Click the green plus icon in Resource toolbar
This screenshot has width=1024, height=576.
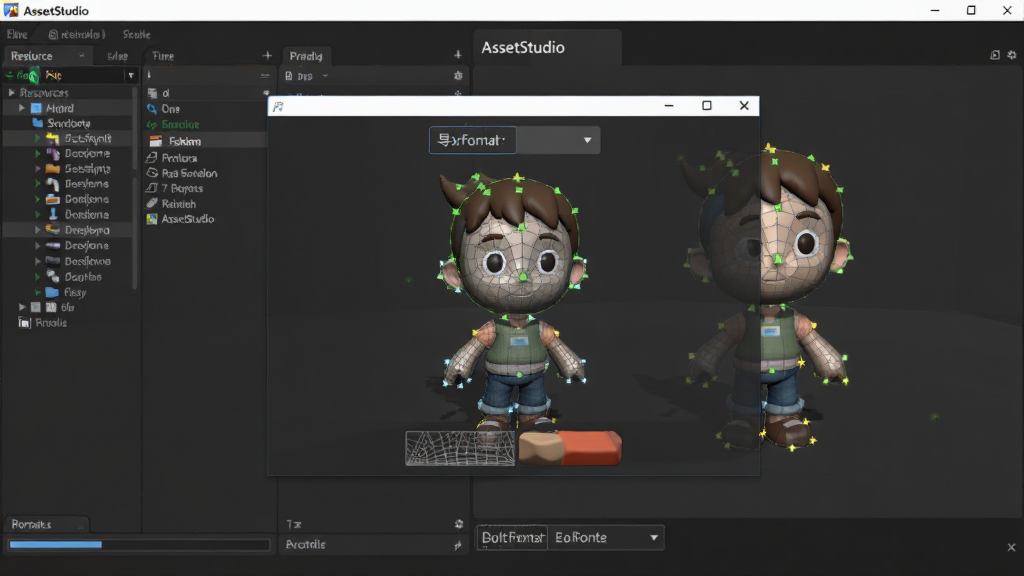9,76
